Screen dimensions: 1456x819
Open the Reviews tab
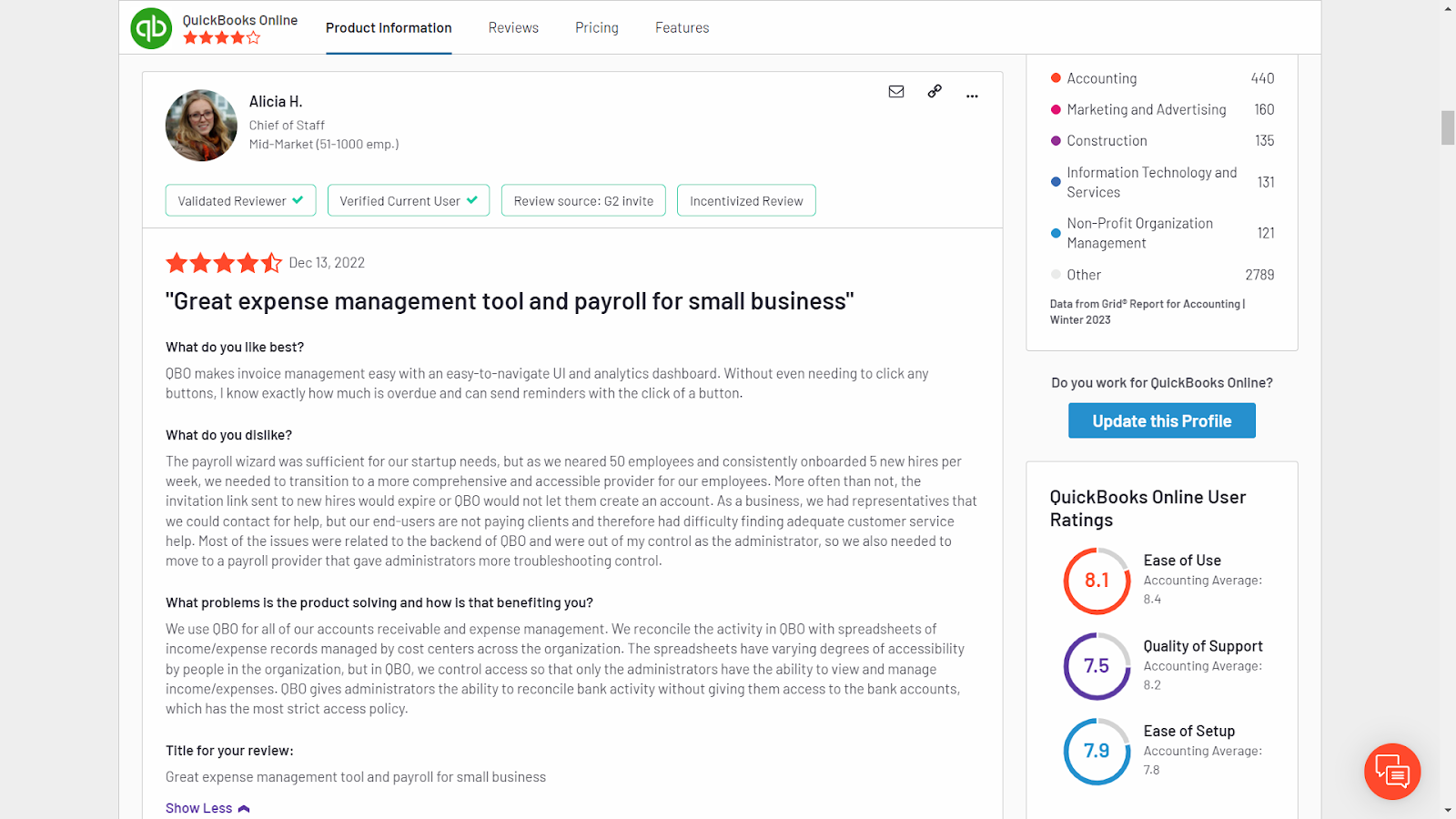tap(513, 28)
